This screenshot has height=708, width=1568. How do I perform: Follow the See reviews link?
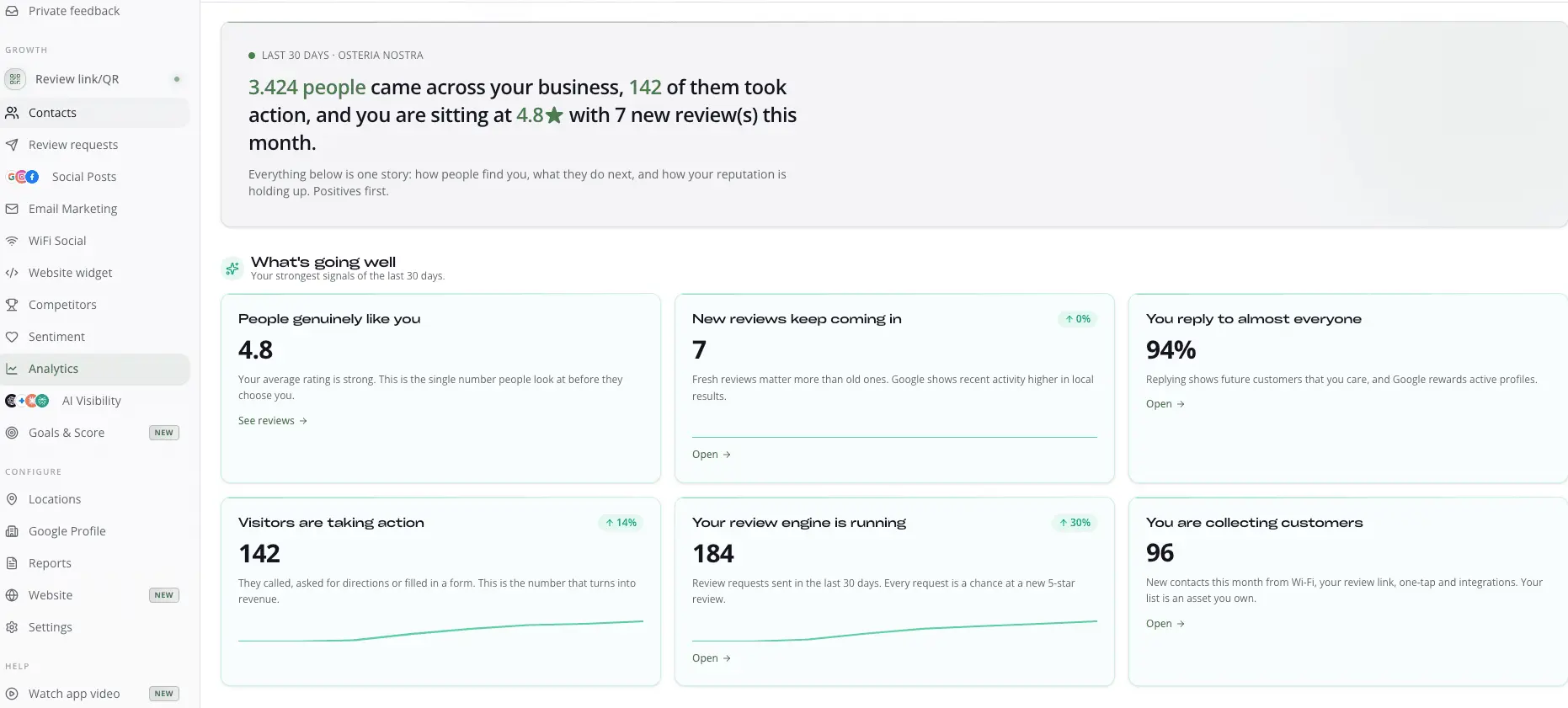(273, 421)
